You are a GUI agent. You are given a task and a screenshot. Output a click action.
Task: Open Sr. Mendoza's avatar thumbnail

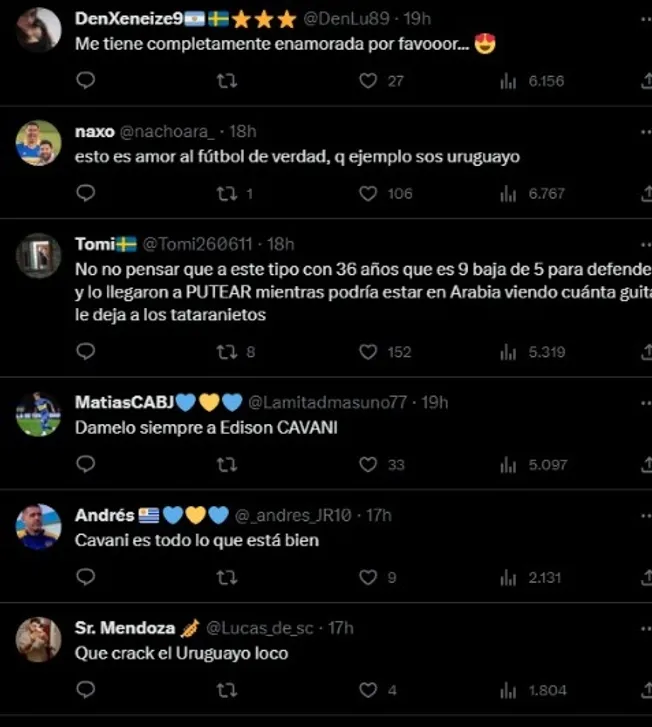click(38, 640)
